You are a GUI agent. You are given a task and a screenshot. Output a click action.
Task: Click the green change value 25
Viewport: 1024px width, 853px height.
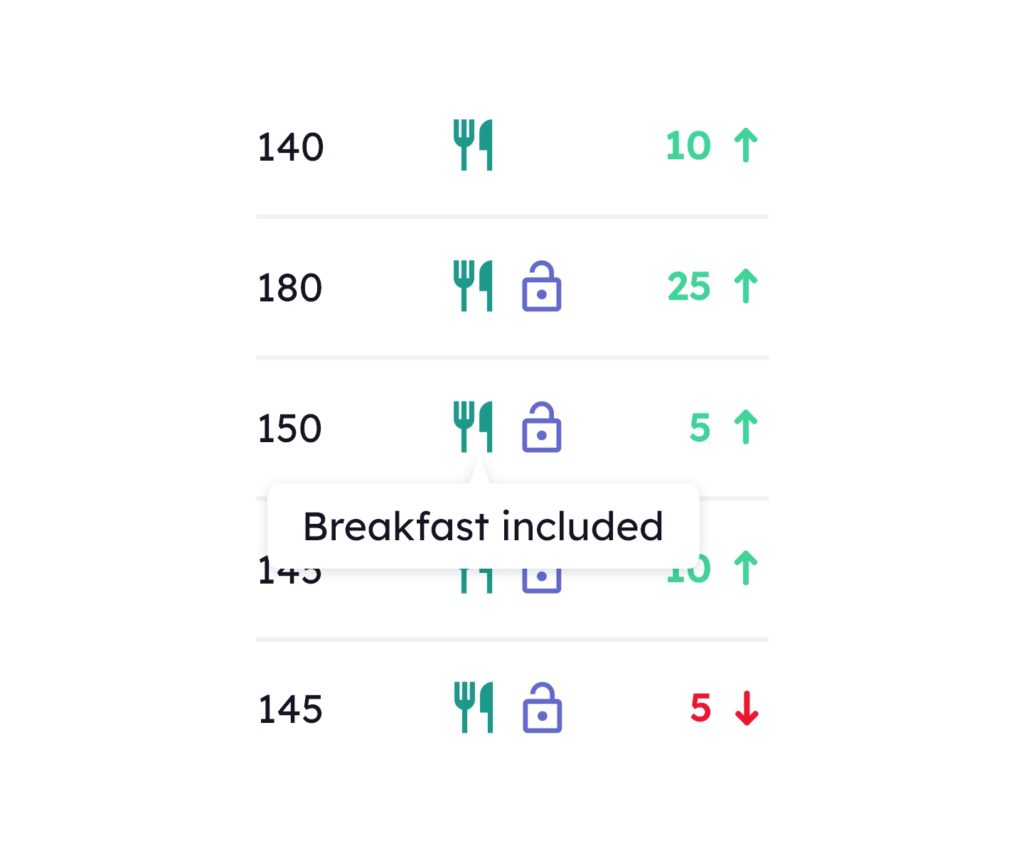[689, 287]
